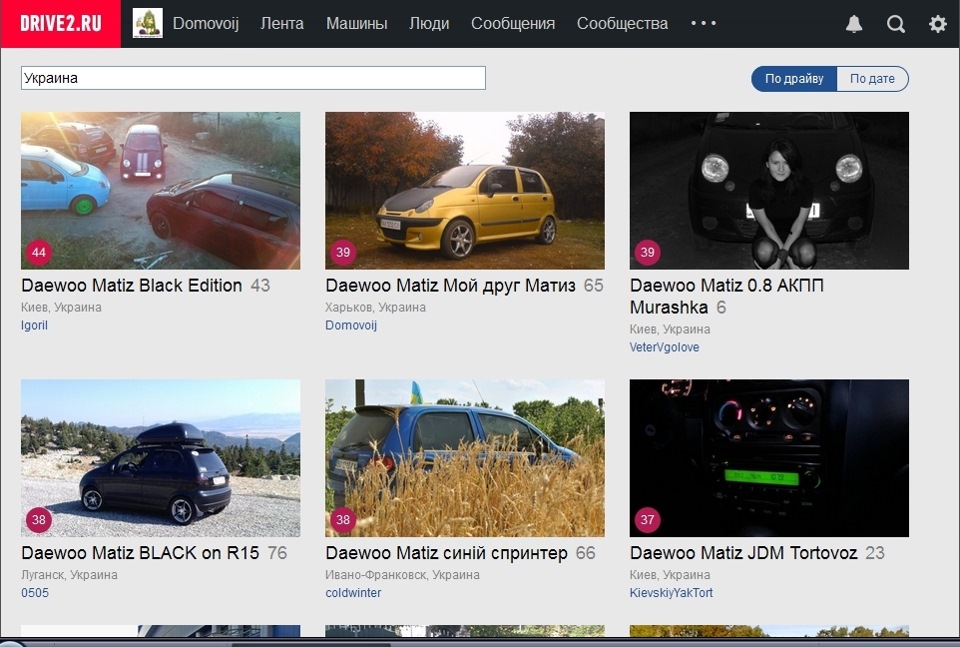Click count 65 beside Мой друг Матиз
This screenshot has width=960, height=647.
(593, 285)
